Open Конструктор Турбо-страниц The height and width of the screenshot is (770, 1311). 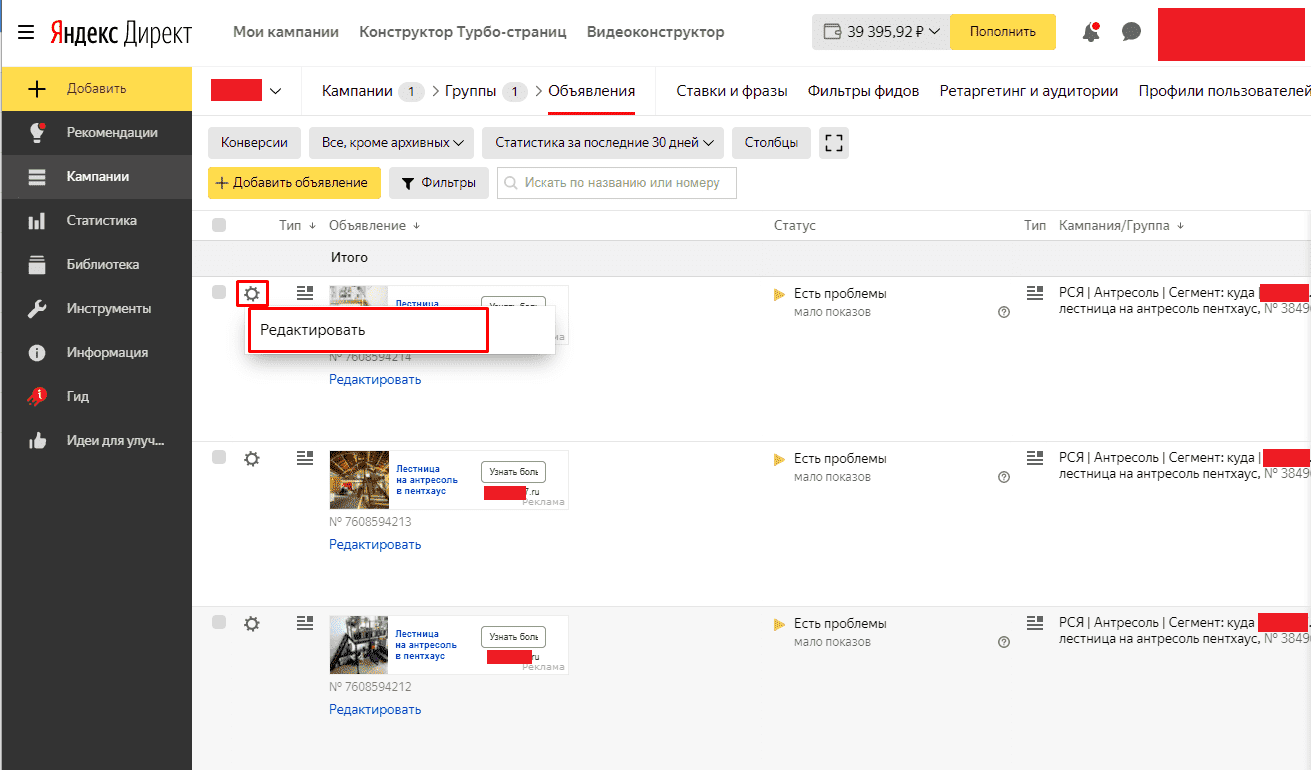tap(463, 32)
